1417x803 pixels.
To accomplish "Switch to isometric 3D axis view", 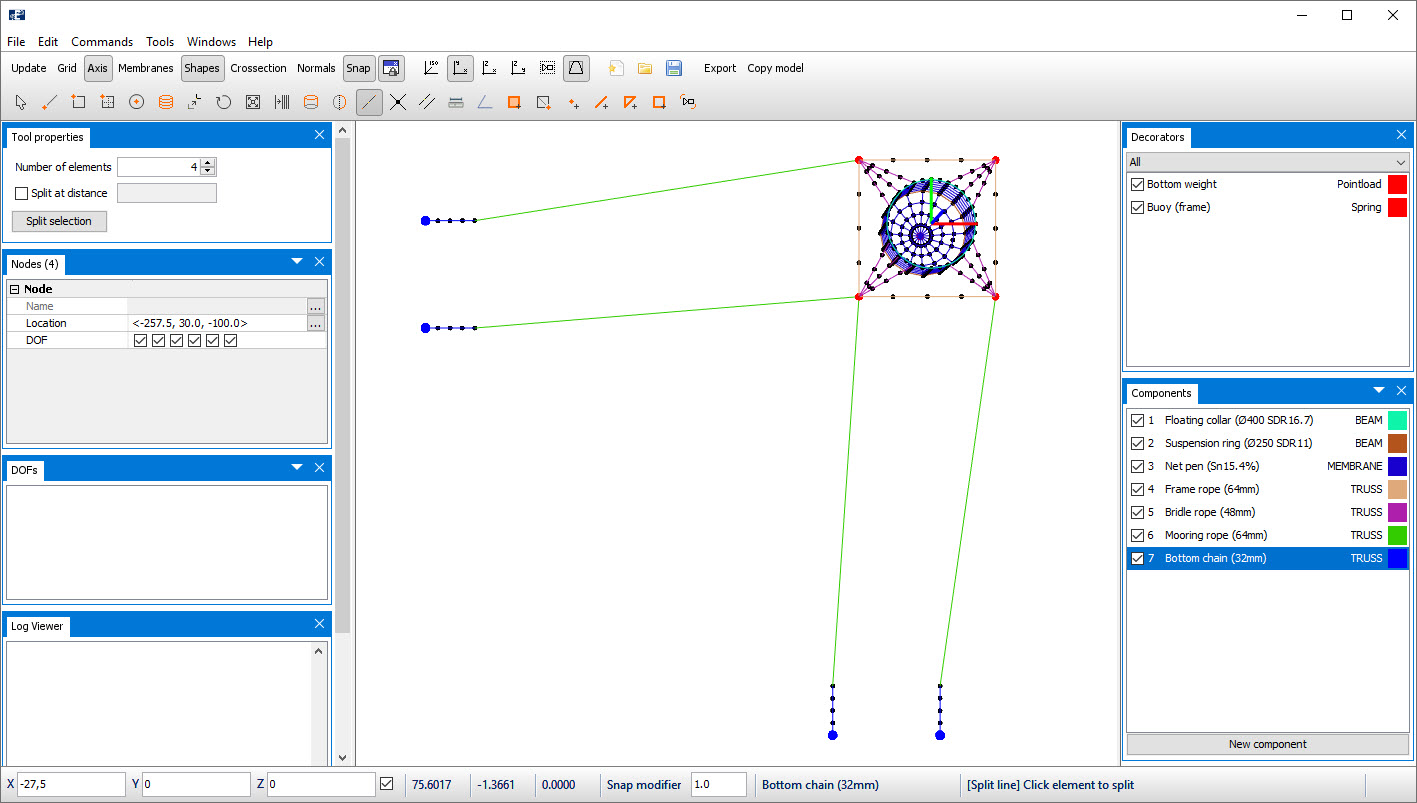I will (x=431, y=68).
